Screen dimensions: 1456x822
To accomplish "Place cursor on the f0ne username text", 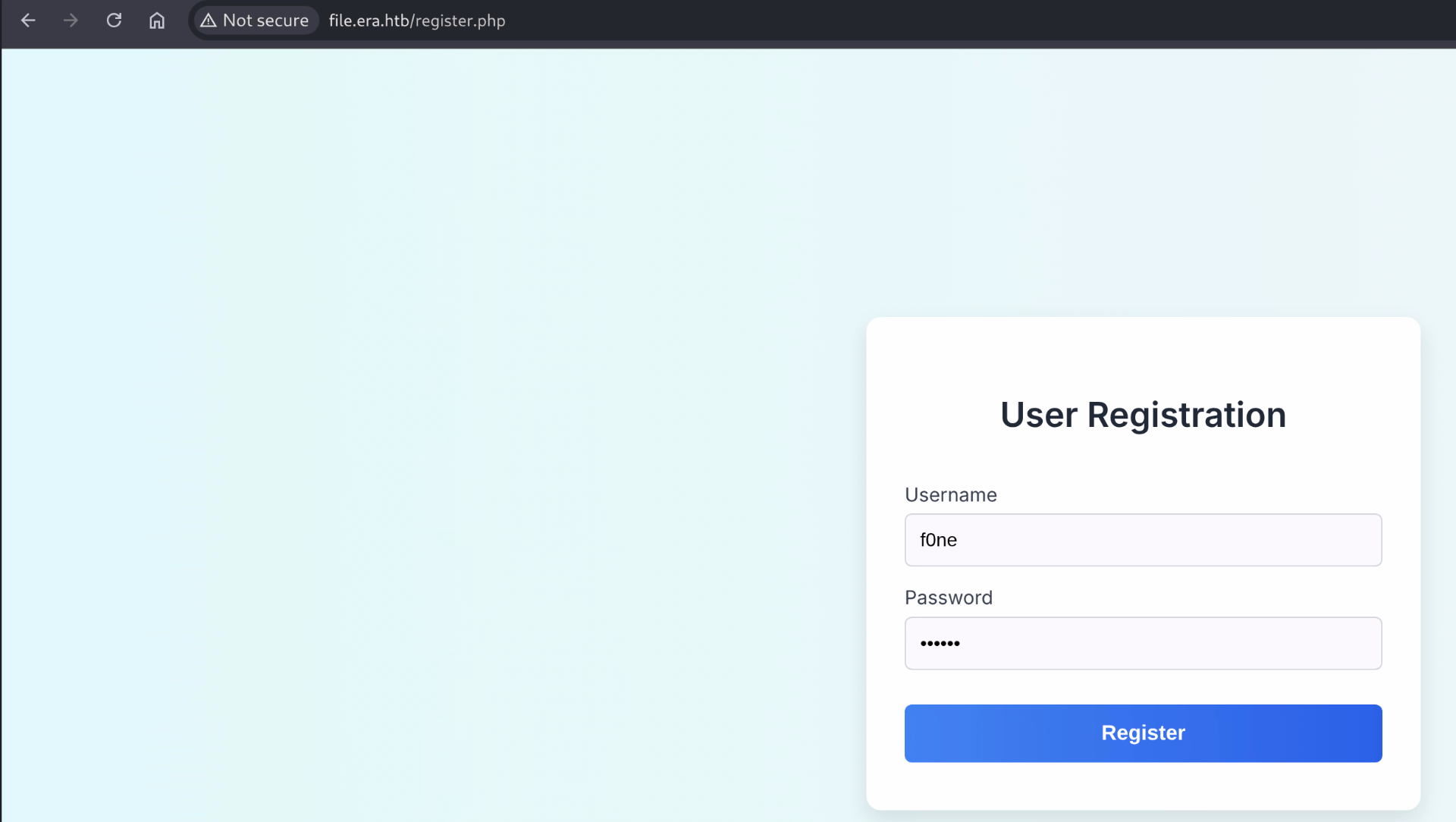I will [938, 540].
